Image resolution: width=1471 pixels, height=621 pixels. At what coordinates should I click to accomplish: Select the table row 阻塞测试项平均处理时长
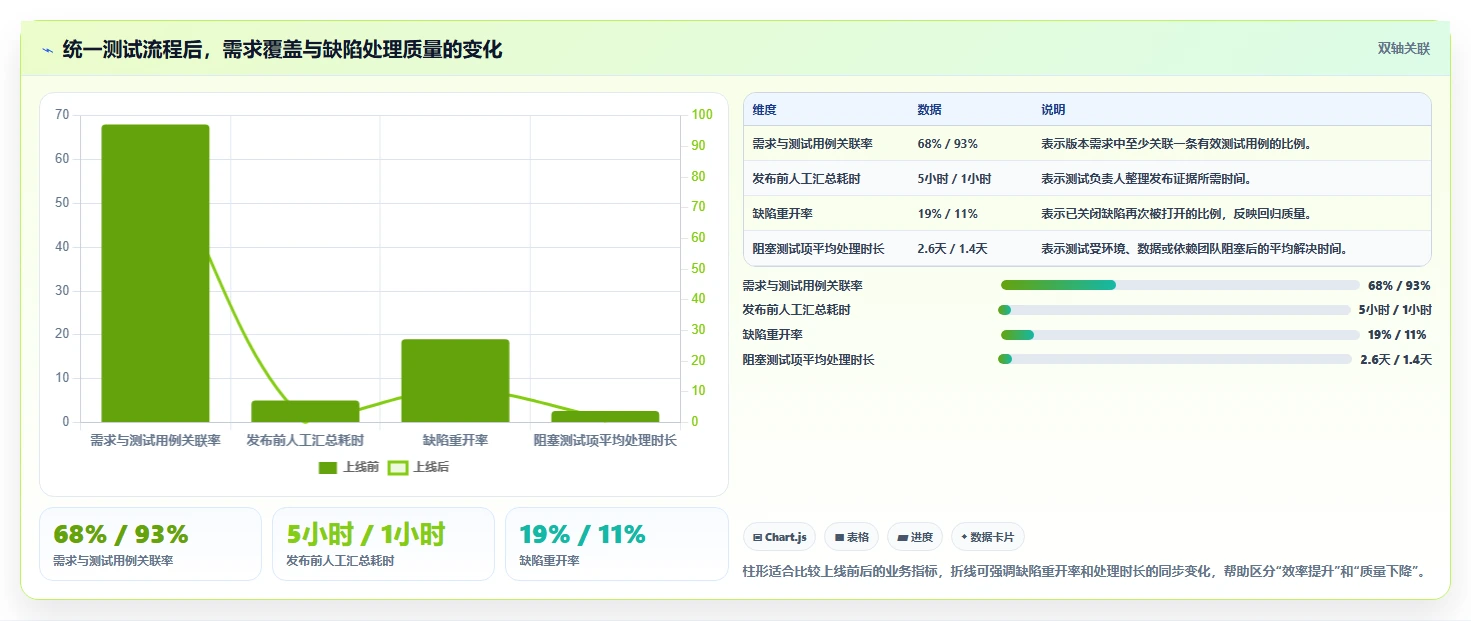click(x=1087, y=248)
